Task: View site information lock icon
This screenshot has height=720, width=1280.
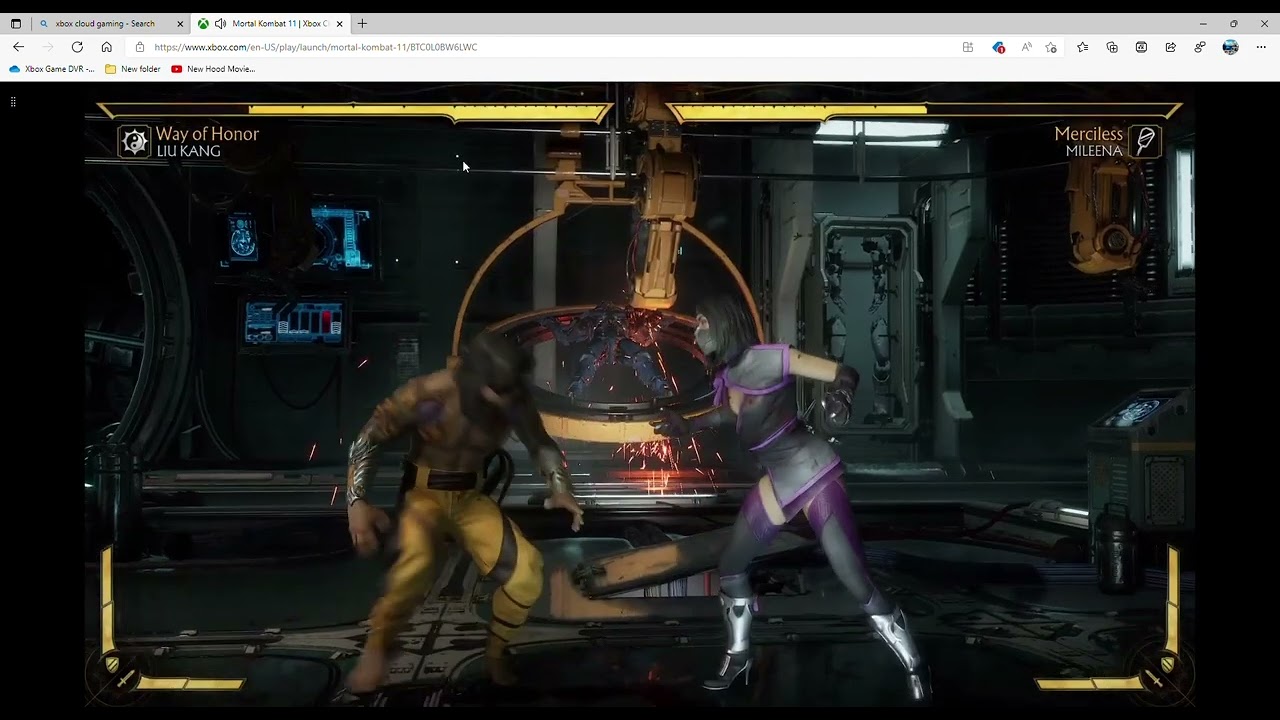Action: [x=140, y=47]
